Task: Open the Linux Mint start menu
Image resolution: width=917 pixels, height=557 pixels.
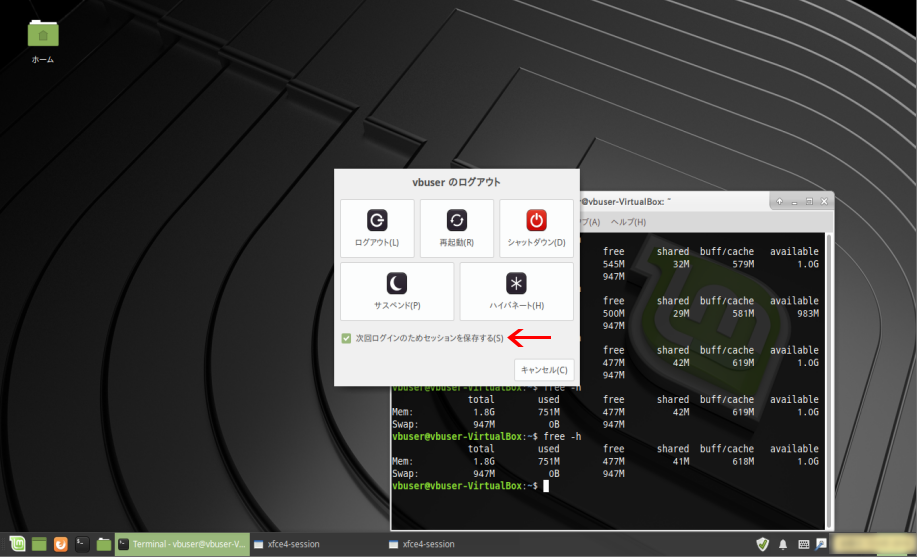Action: pos(18,544)
